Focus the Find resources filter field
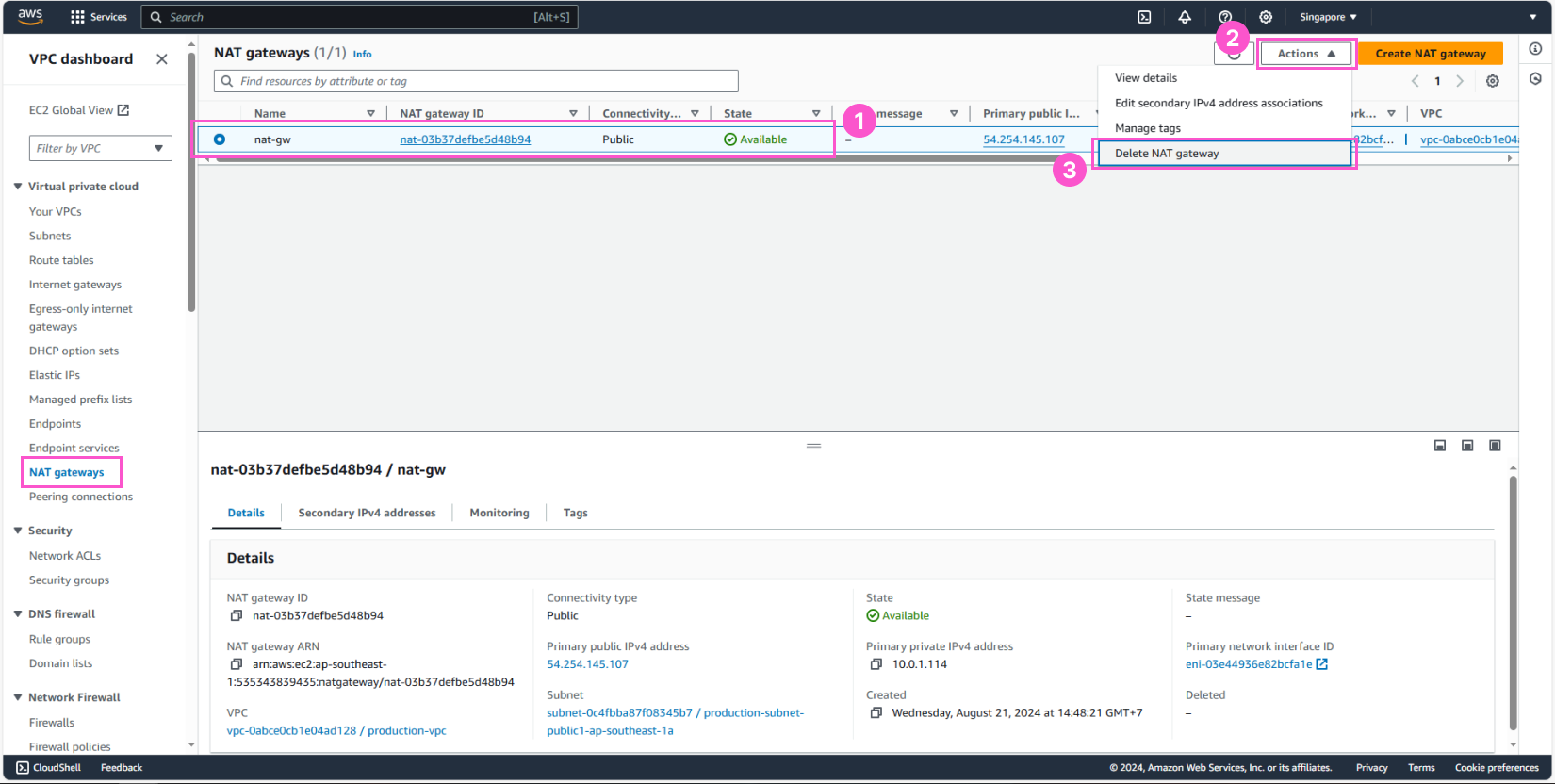1555x784 pixels. pos(476,81)
